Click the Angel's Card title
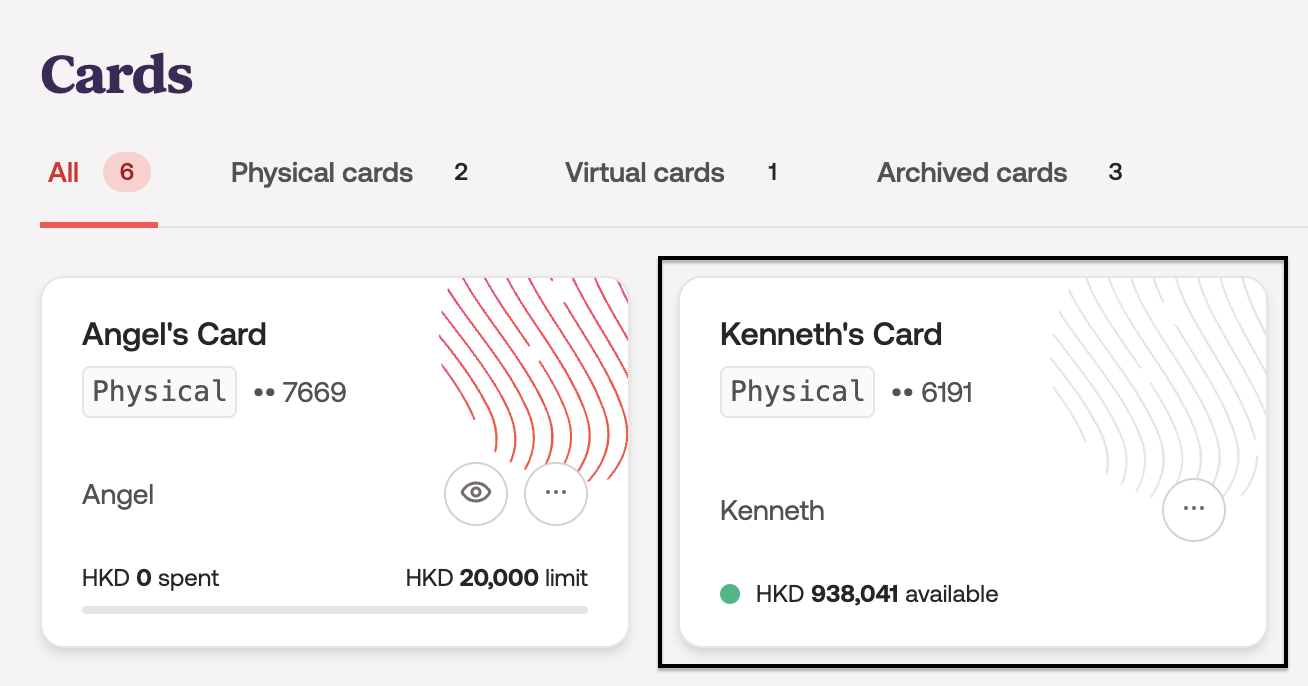The height and width of the screenshot is (686, 1308). [x=174, y=334]
